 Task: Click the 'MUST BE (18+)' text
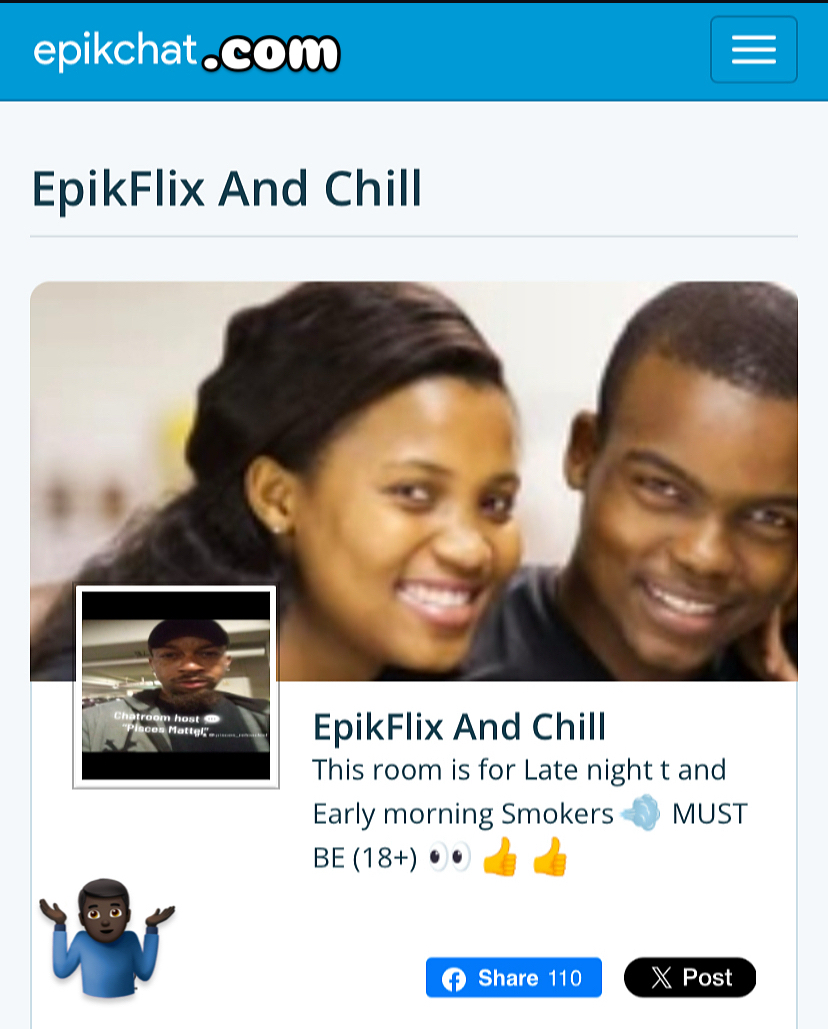530,835
